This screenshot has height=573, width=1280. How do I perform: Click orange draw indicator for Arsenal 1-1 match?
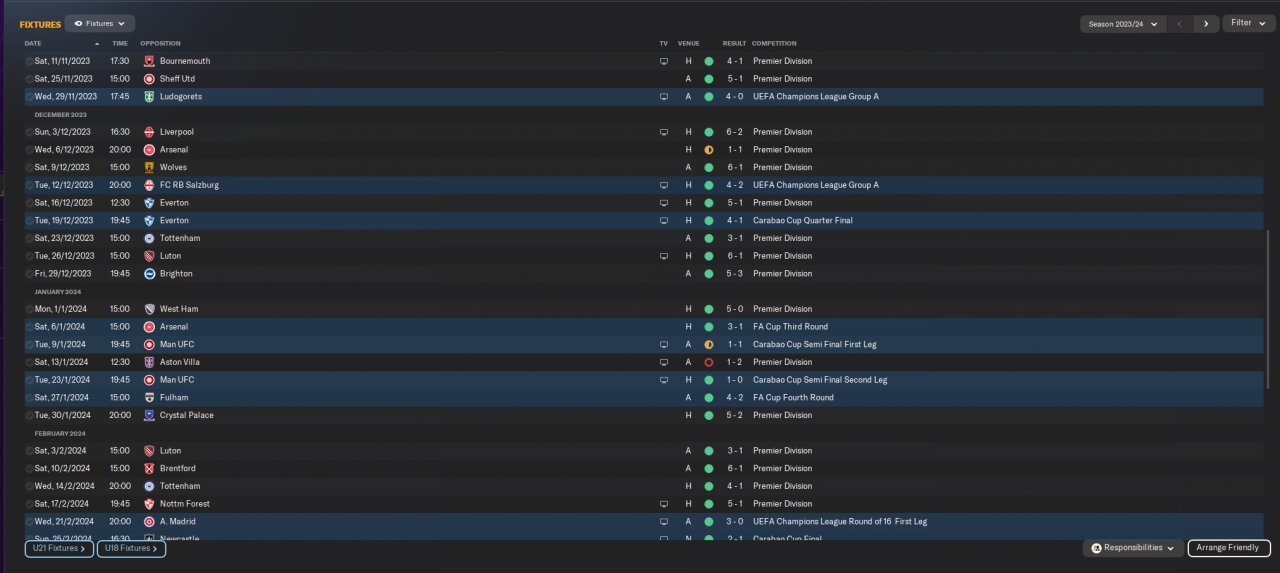click(708, 150)
